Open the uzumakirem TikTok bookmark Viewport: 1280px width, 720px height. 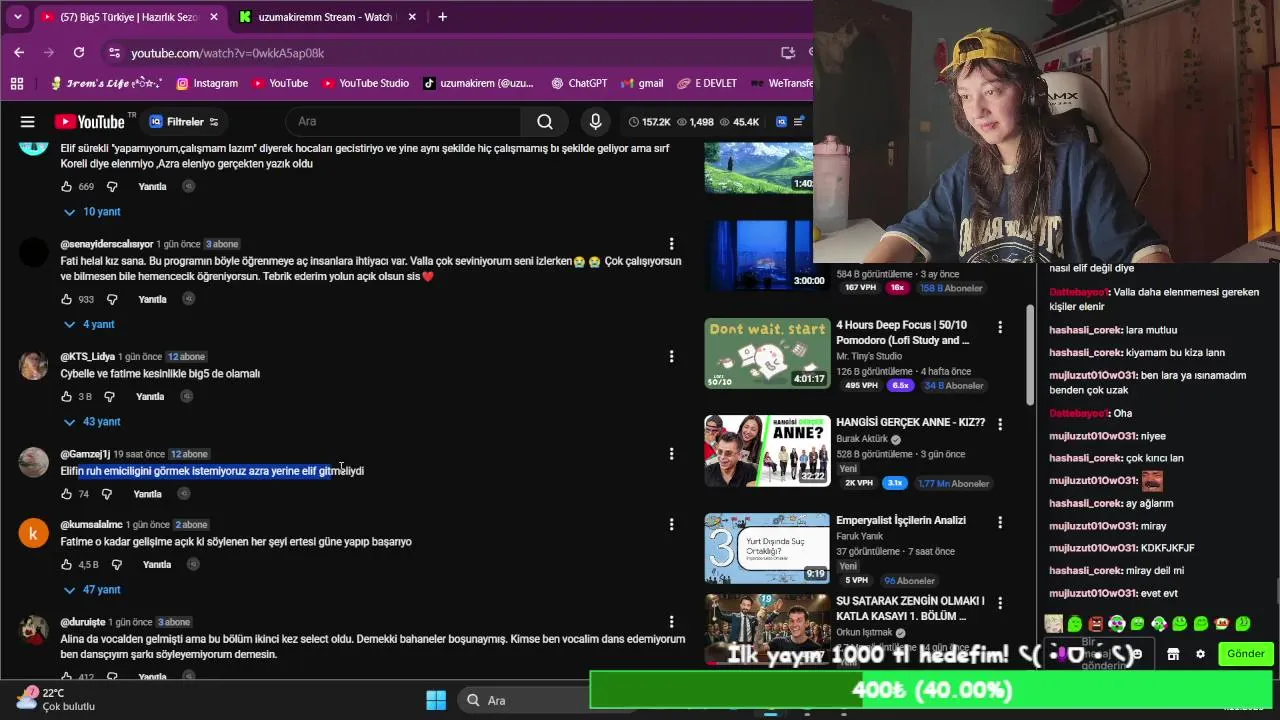point(478,83)
